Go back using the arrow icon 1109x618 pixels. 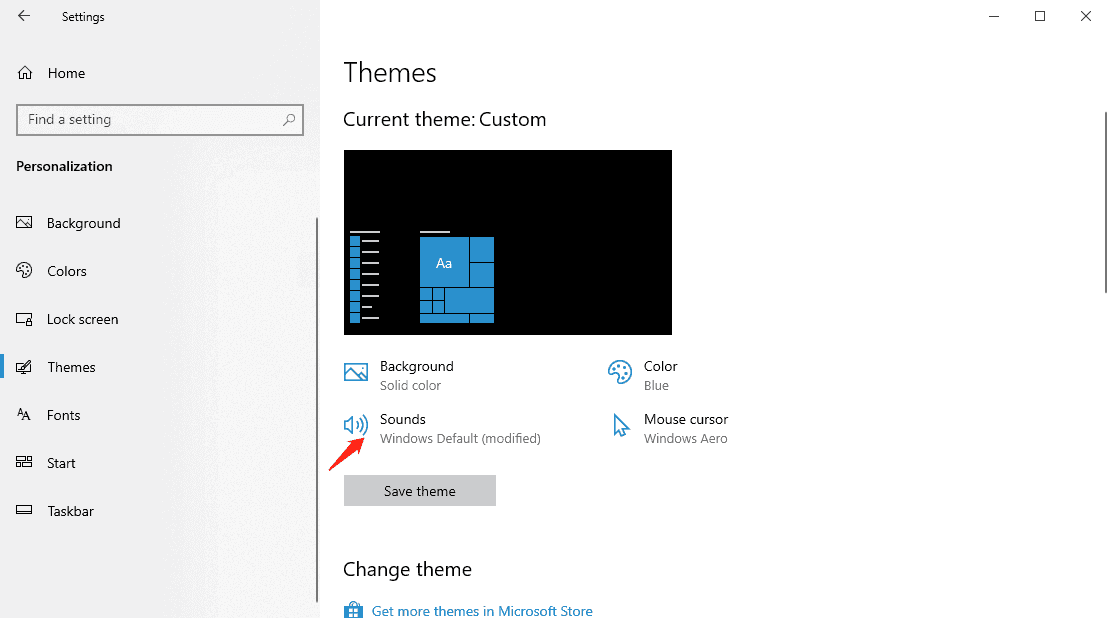pos(24,16)
